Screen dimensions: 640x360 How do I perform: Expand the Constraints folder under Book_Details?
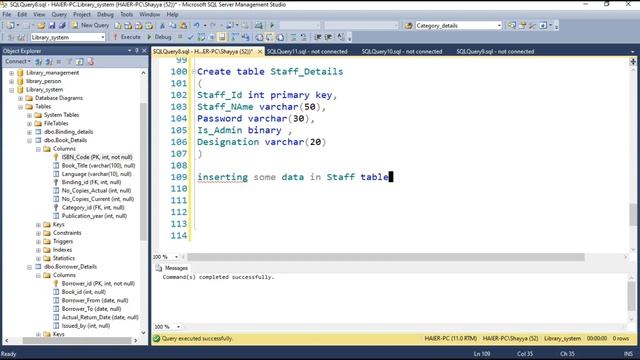[38, 233]
